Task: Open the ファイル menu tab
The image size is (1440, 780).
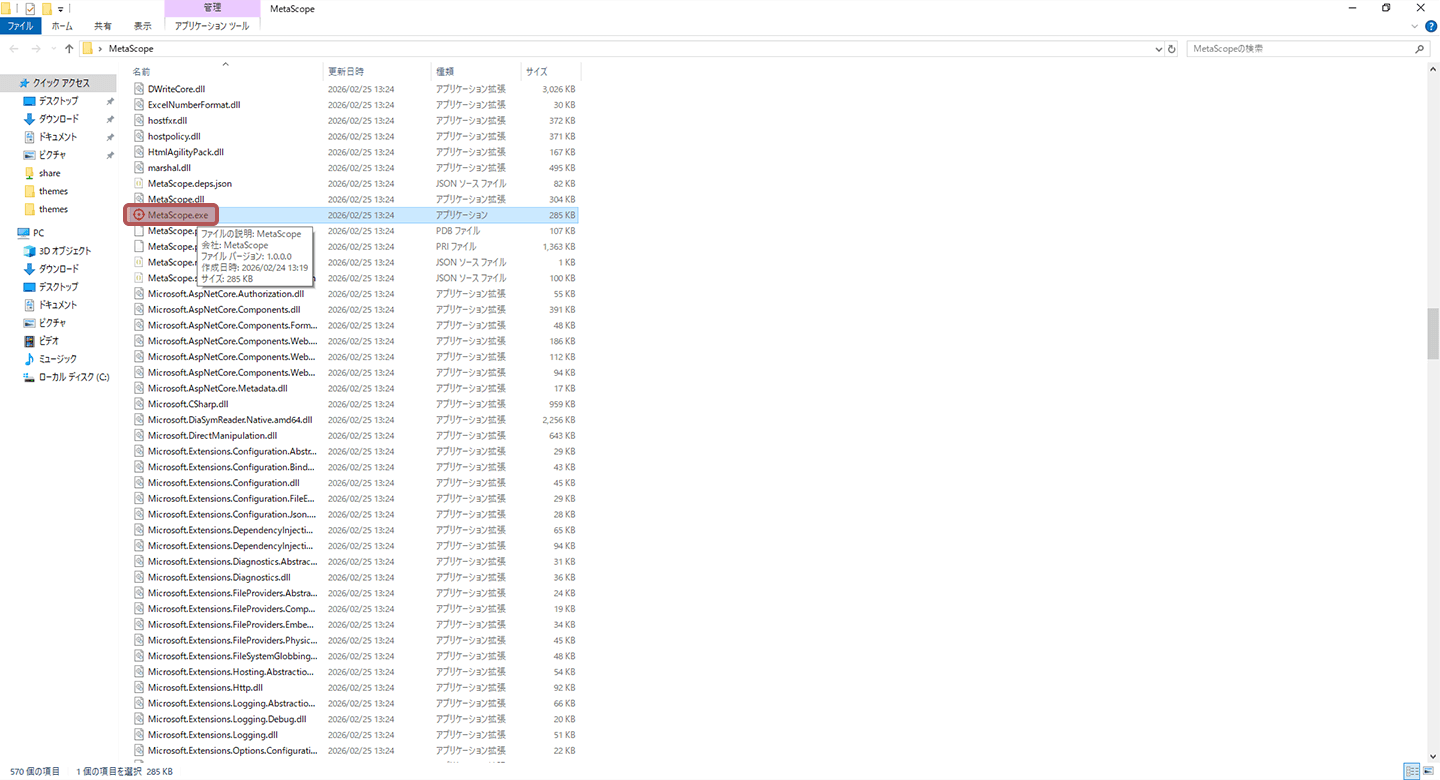Action: click(20, 26)
